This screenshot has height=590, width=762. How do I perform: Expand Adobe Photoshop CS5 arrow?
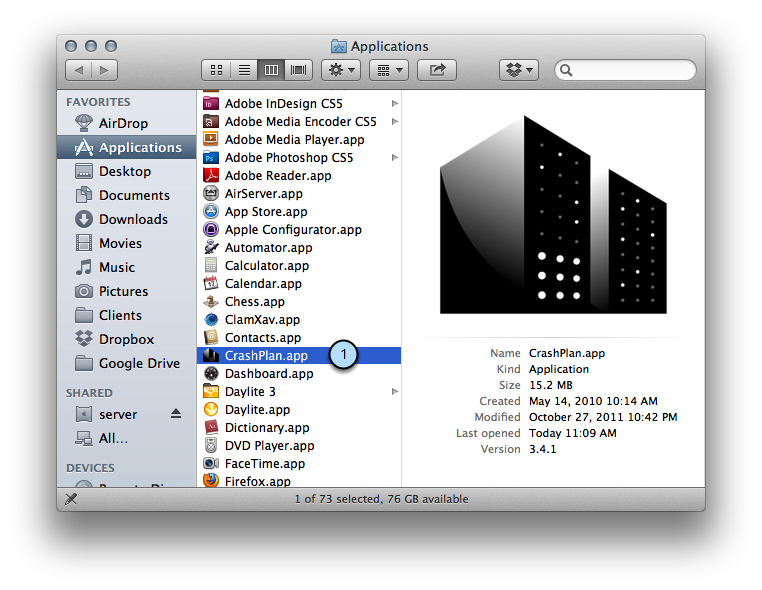point(395,157)
